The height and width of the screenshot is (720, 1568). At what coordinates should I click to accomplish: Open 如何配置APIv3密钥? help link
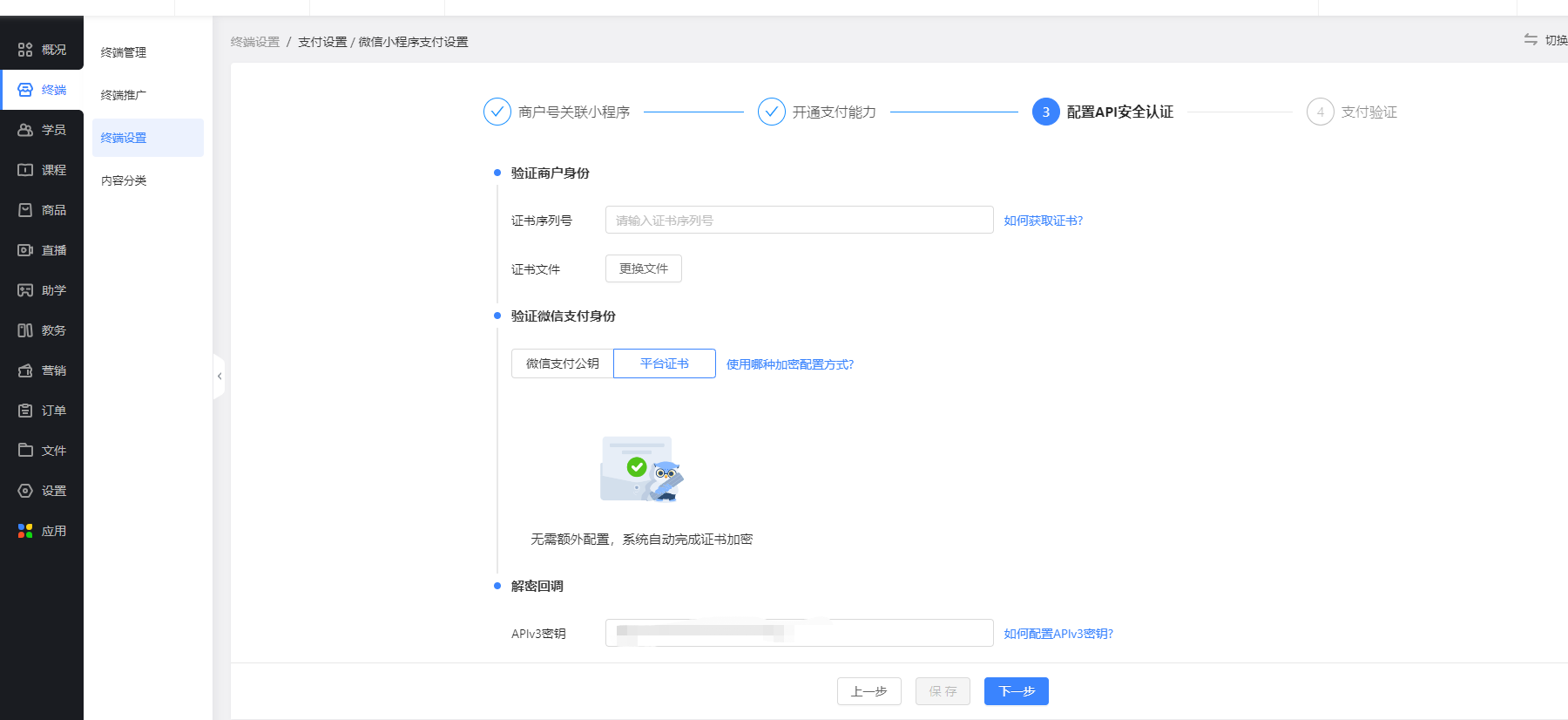(x=1058, y=634)
